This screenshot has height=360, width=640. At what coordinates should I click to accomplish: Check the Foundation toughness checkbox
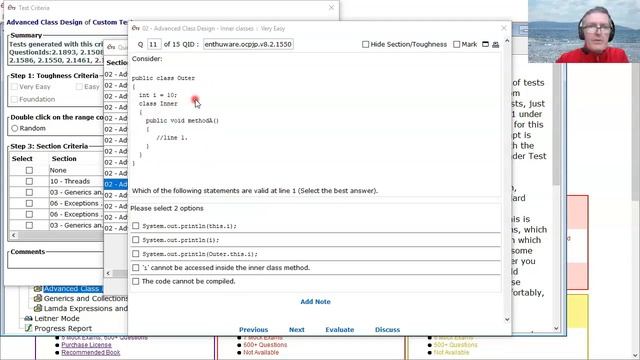[15, 99]
